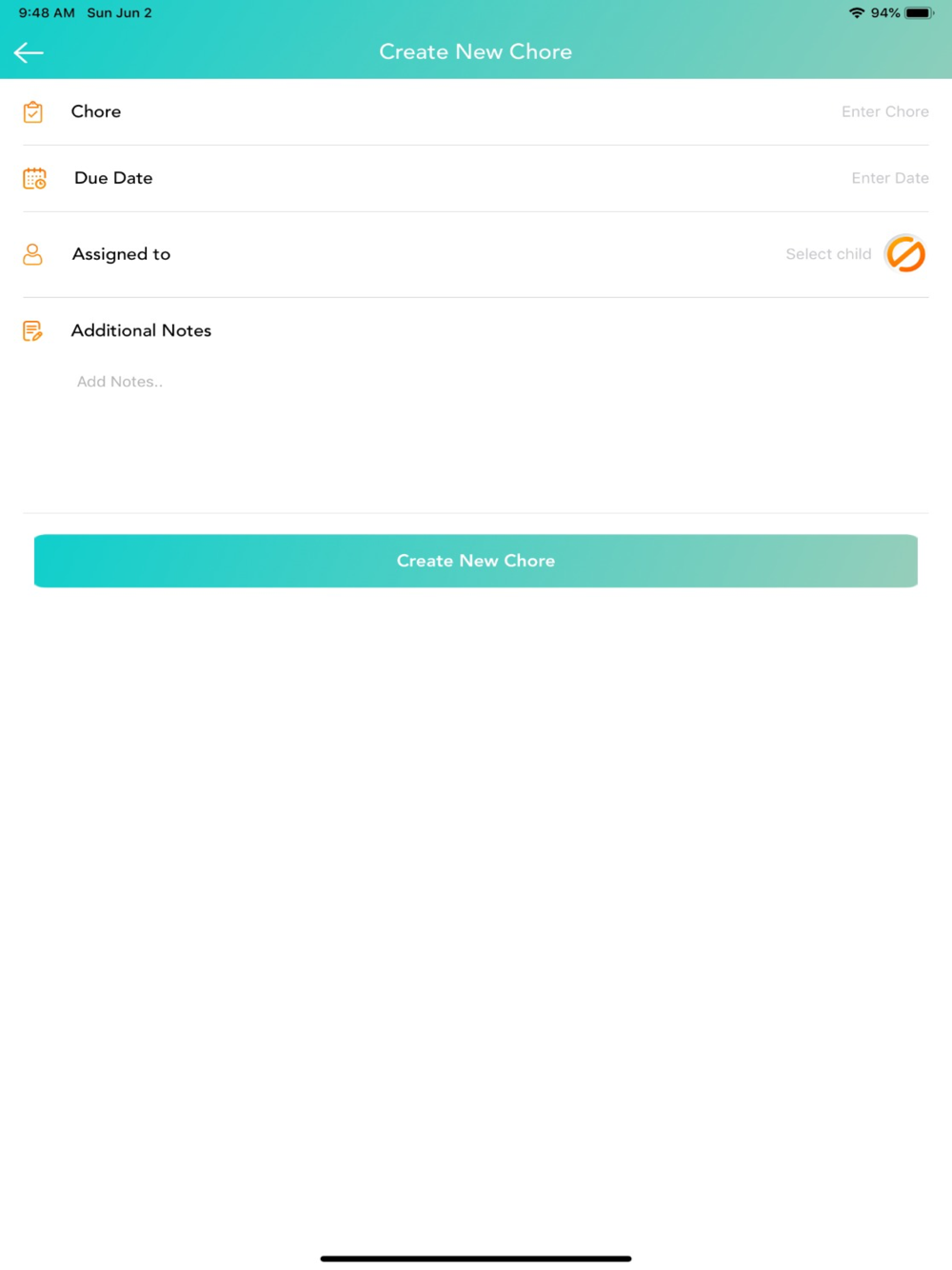
Task: Tap the Wi-Fi status icon
Action: pyautogui.click(x=857, y=13)
